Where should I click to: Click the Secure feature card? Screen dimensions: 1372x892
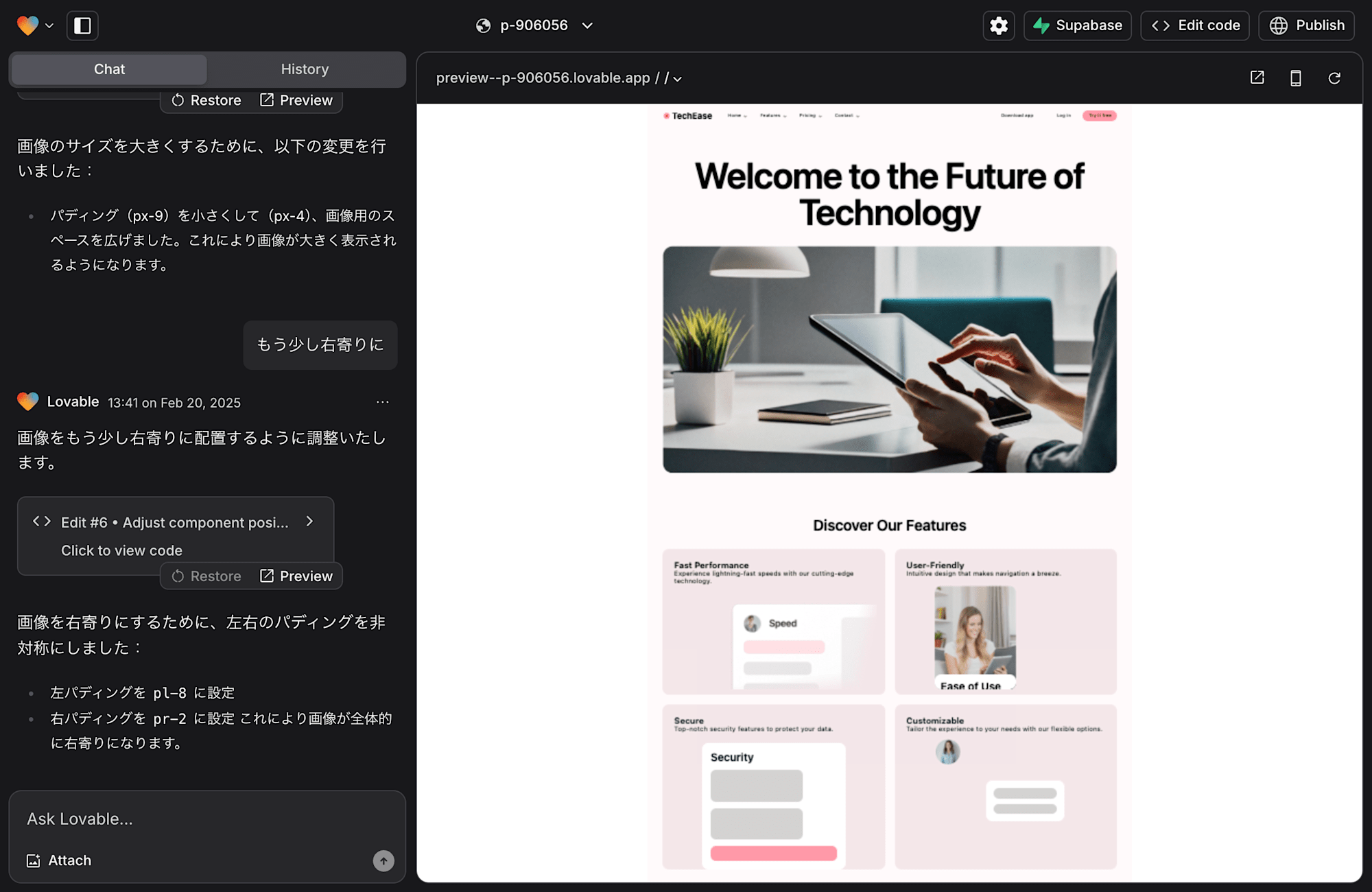click(773, 787)
